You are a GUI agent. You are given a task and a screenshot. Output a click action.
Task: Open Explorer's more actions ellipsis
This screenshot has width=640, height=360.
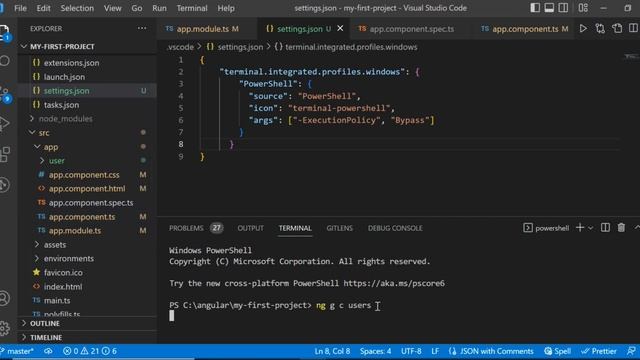click(x=142, y=28)
